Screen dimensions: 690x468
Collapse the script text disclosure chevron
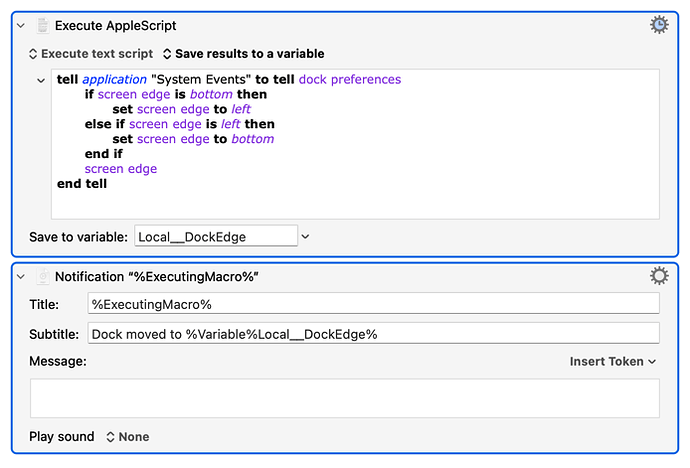[x=40, y=80]
